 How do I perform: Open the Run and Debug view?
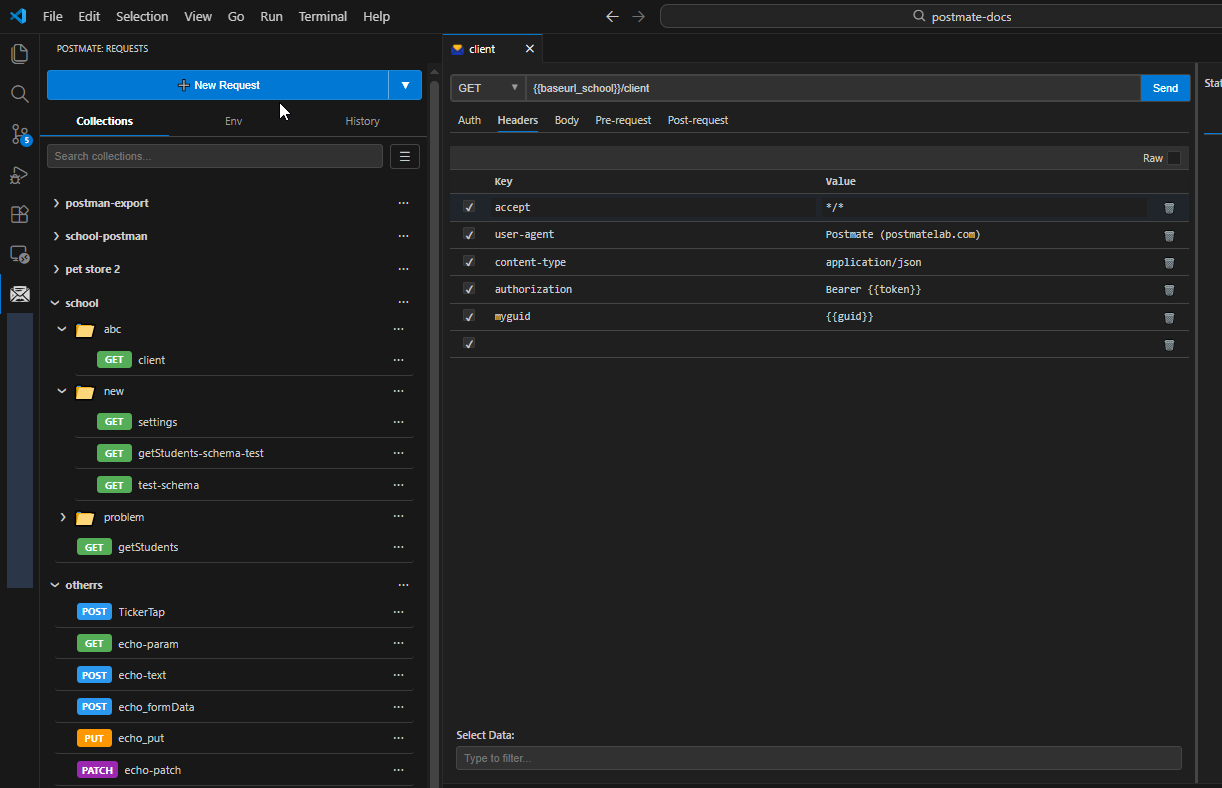pos(19,175)
